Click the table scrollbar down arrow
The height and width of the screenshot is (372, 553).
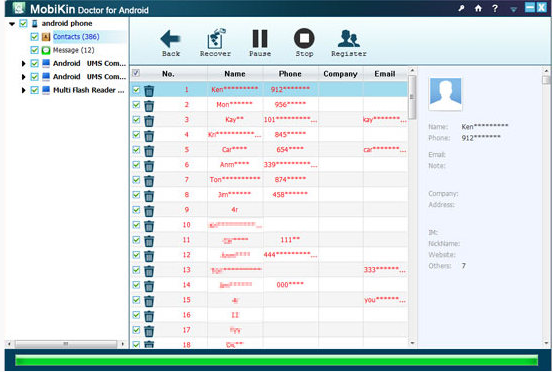tap(412, 343)
